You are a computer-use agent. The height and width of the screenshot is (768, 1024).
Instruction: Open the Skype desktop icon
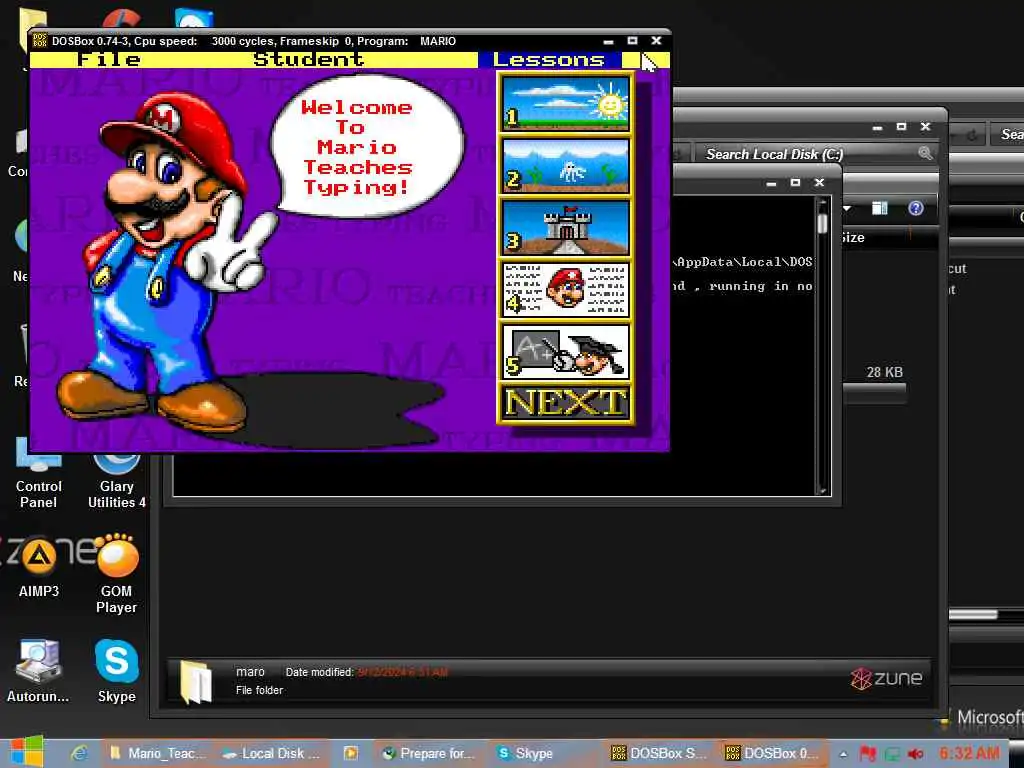click(116, 671)
